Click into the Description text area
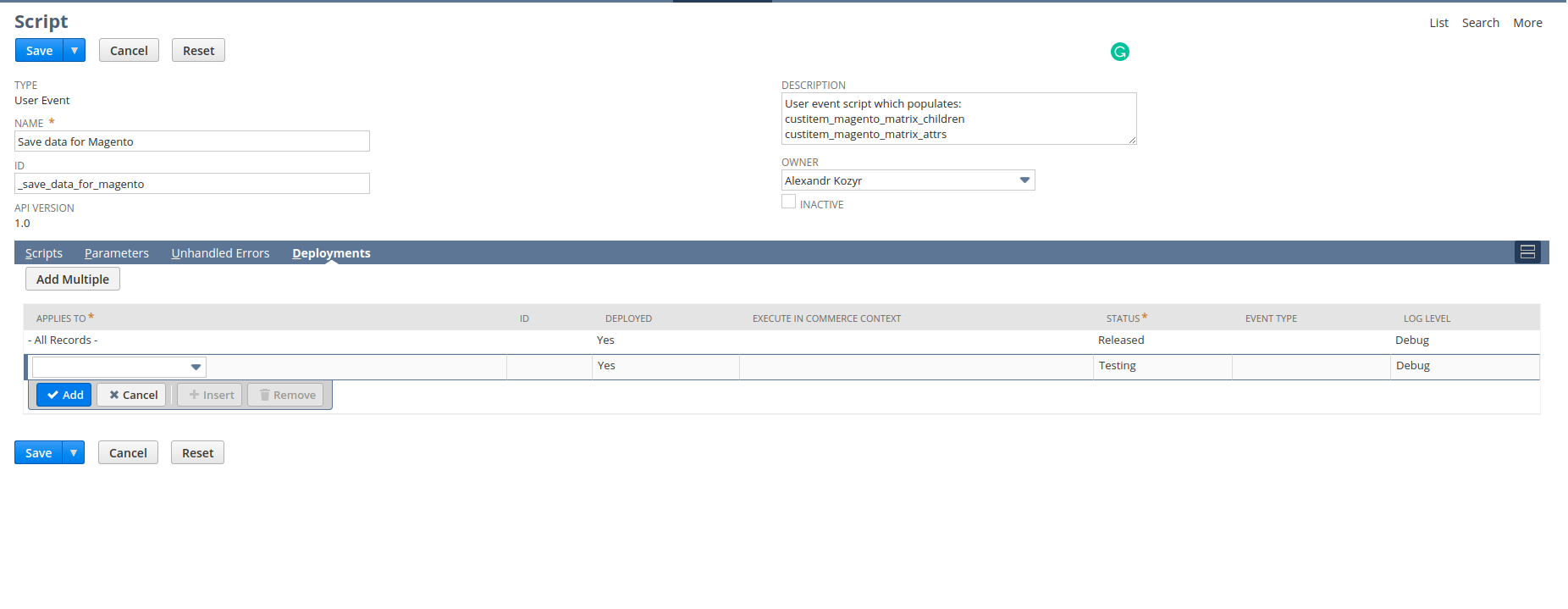Screen dimensions: 1568x609 (x=958, y=119)
